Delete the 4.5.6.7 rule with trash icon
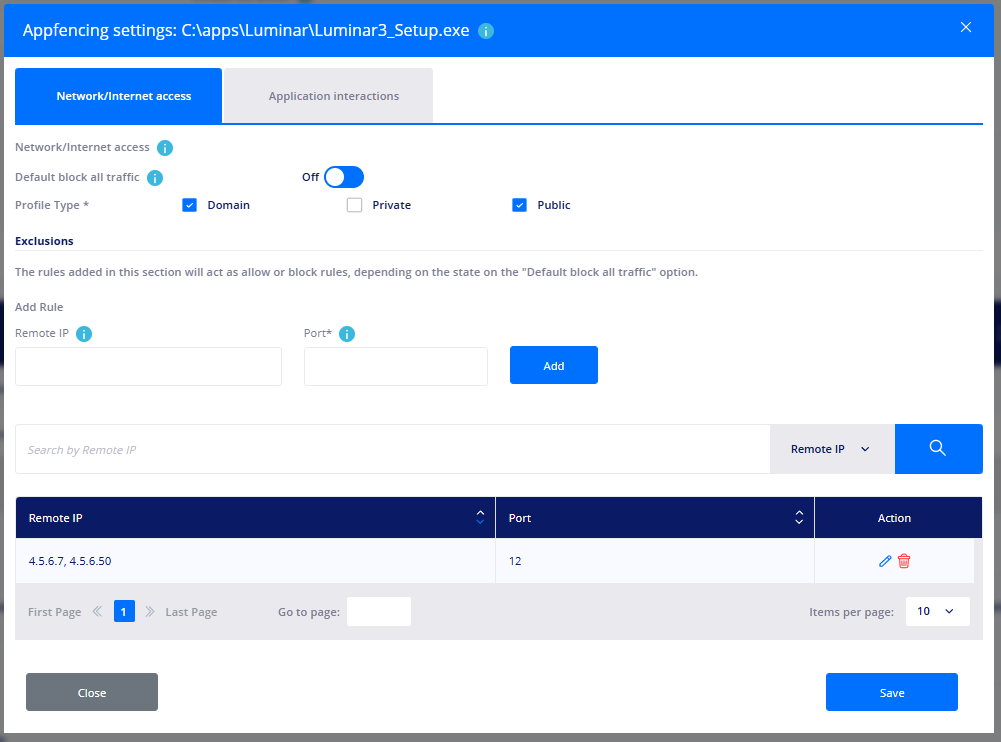The image size is (1001, 742). [904, 561]
